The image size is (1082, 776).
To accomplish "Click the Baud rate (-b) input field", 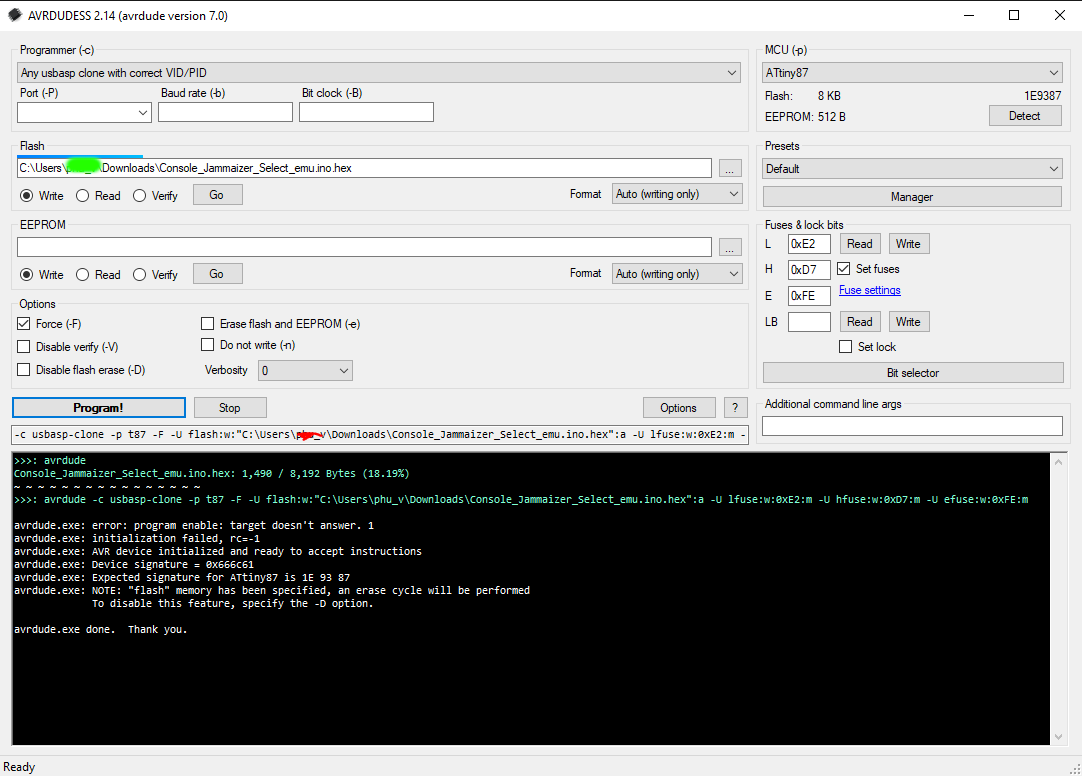I will 226,112.
